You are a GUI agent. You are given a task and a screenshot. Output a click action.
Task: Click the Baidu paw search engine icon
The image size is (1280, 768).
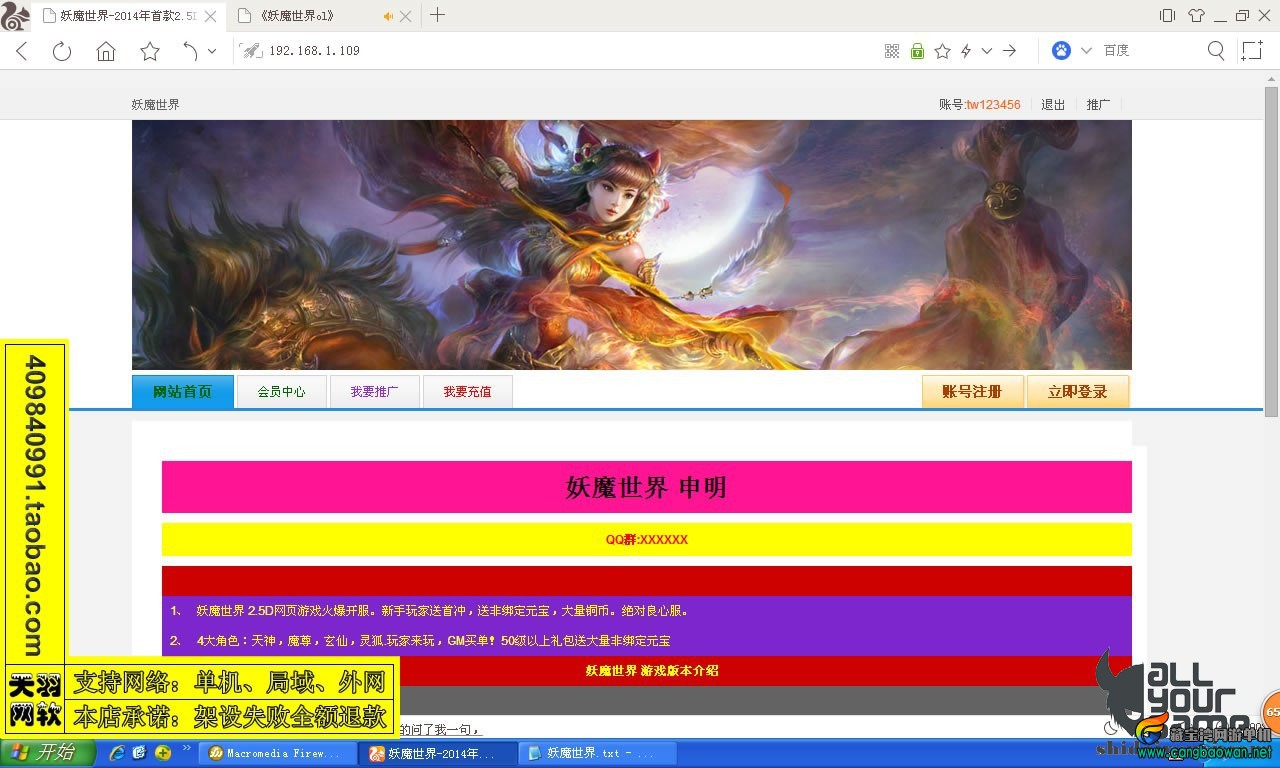coord(1061,50)
